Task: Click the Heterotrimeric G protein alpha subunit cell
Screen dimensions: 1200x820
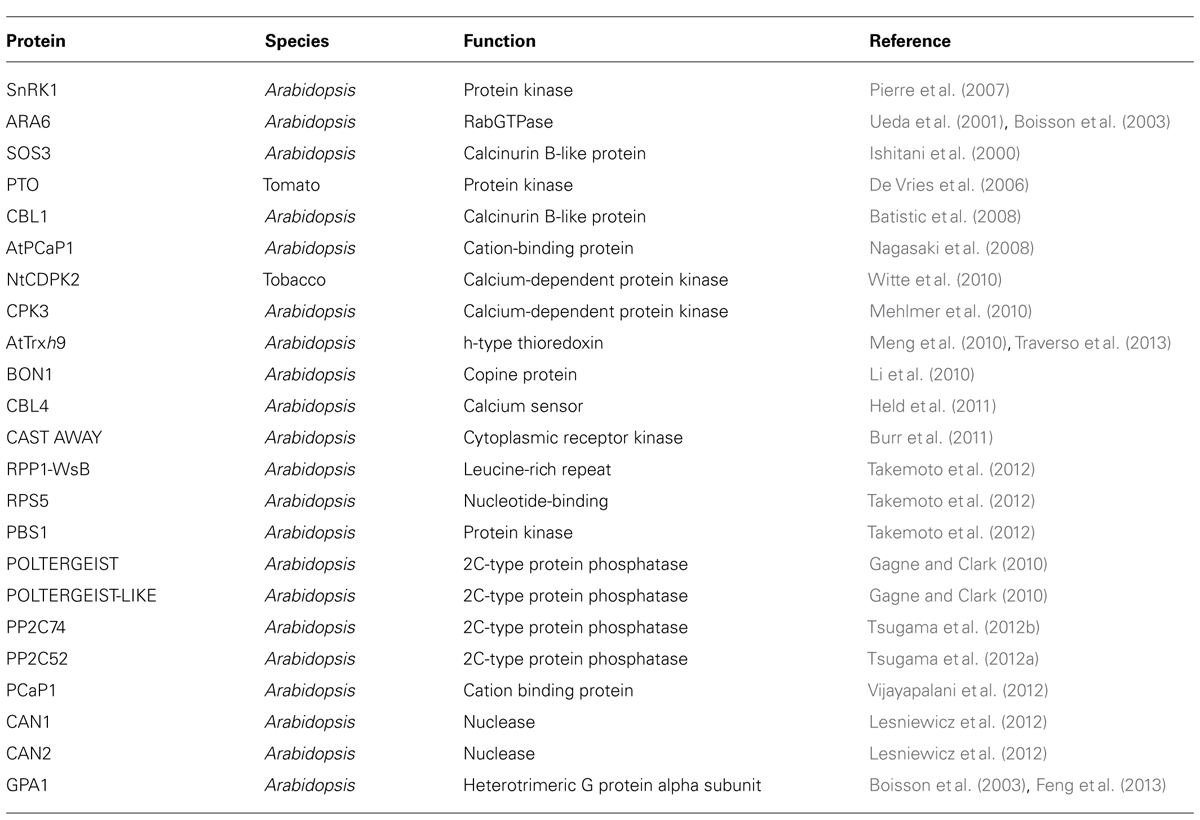Action: click(612, 786)
